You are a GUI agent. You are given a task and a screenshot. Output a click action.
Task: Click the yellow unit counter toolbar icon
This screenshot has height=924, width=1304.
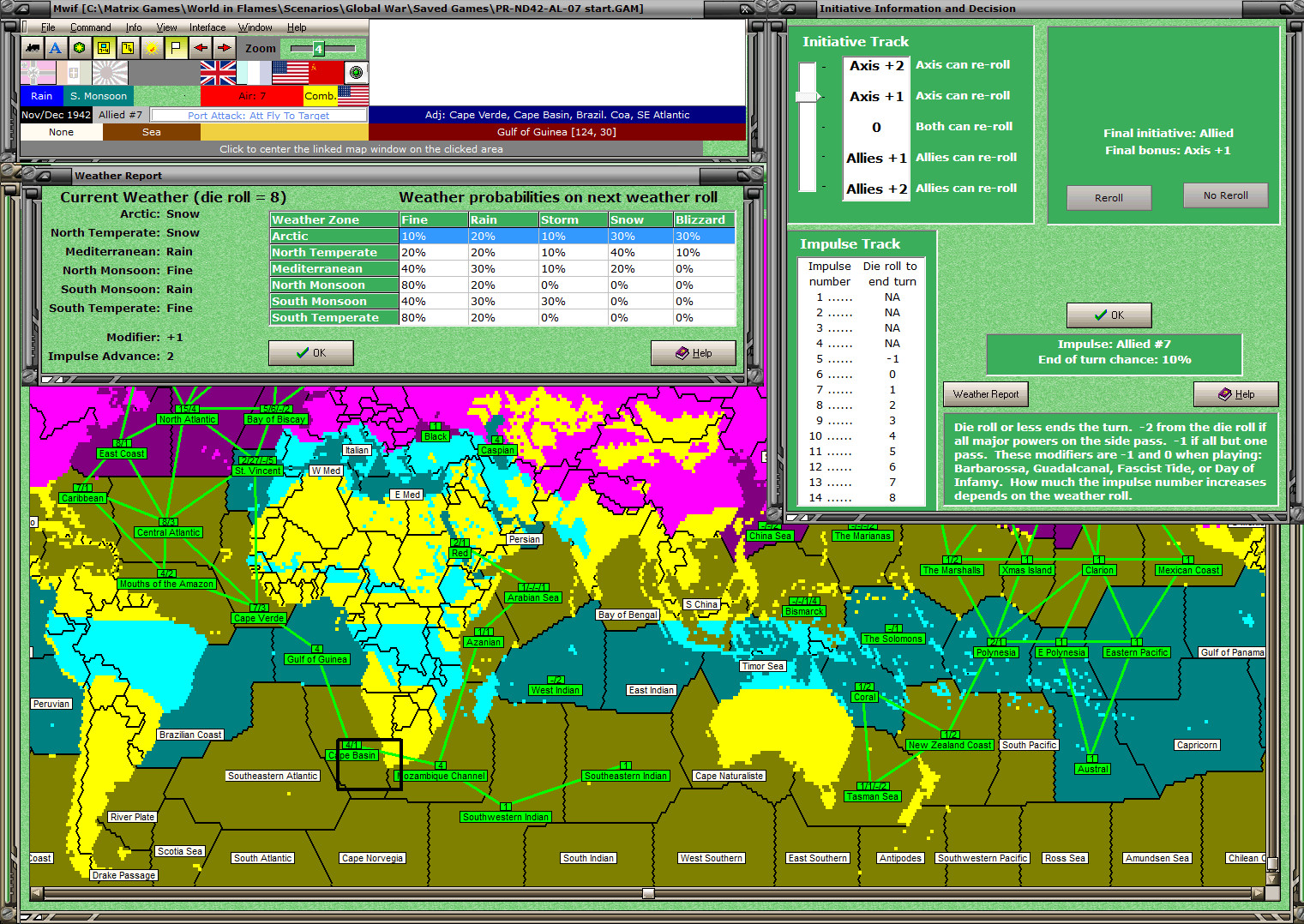pos(103,48)
